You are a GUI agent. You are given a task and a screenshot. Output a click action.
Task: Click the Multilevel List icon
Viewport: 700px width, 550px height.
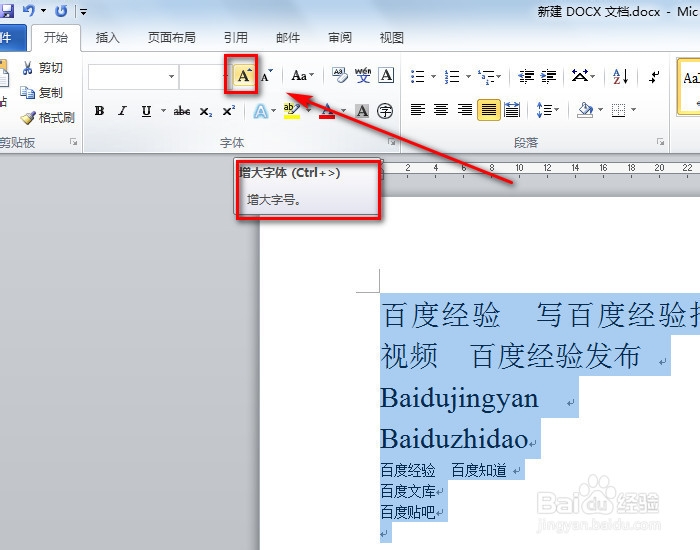(486, 76)
